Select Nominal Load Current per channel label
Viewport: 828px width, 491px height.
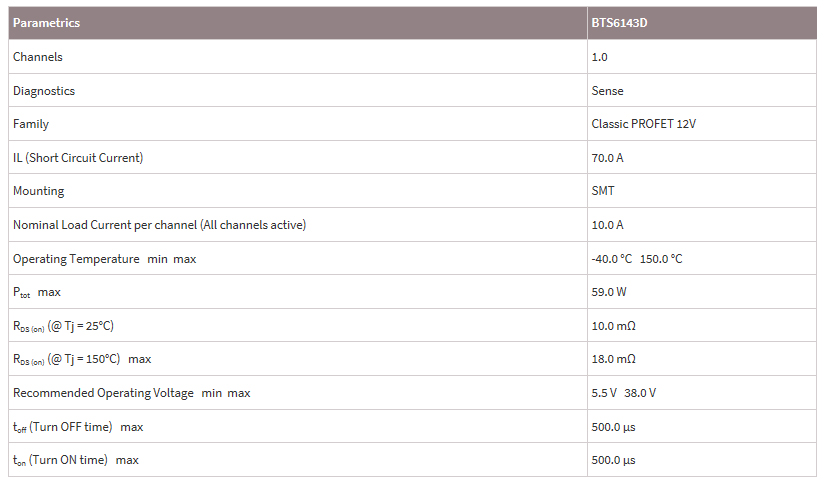click(x=159, y=225)
